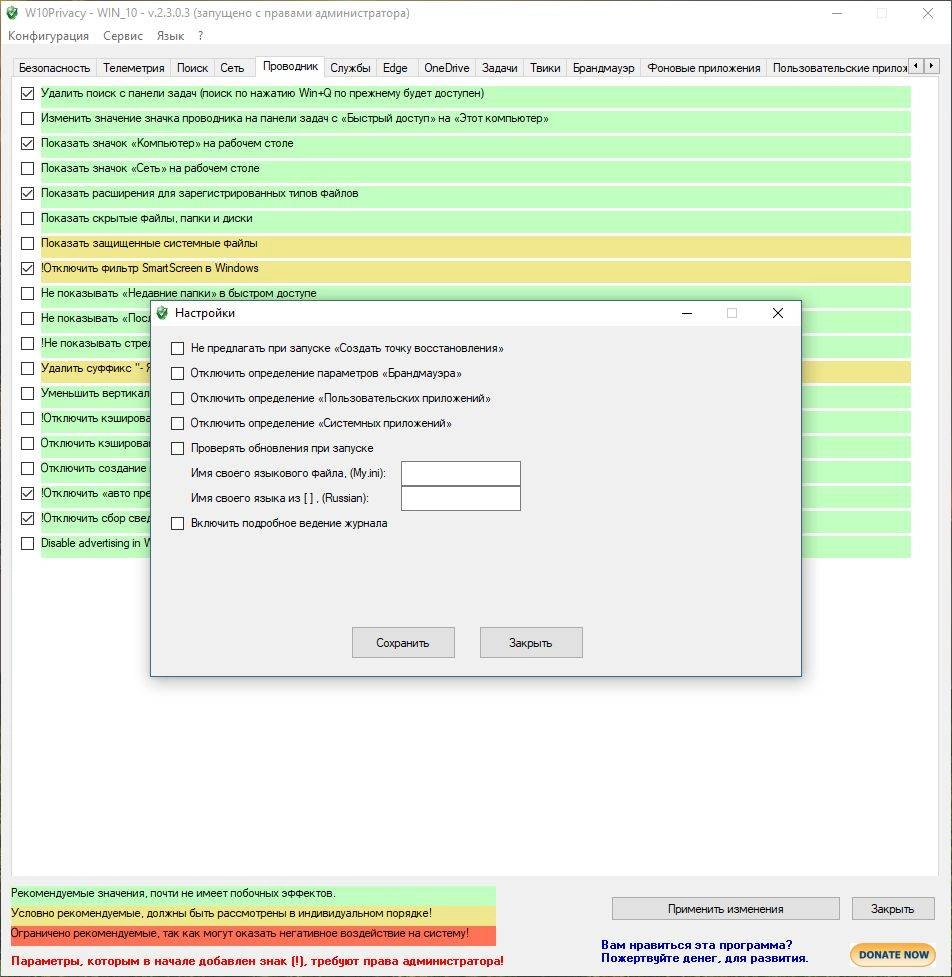952x977 pixels.
Task: Uncheck 'Удалить поиск с панели задач'
Action: 27,93
